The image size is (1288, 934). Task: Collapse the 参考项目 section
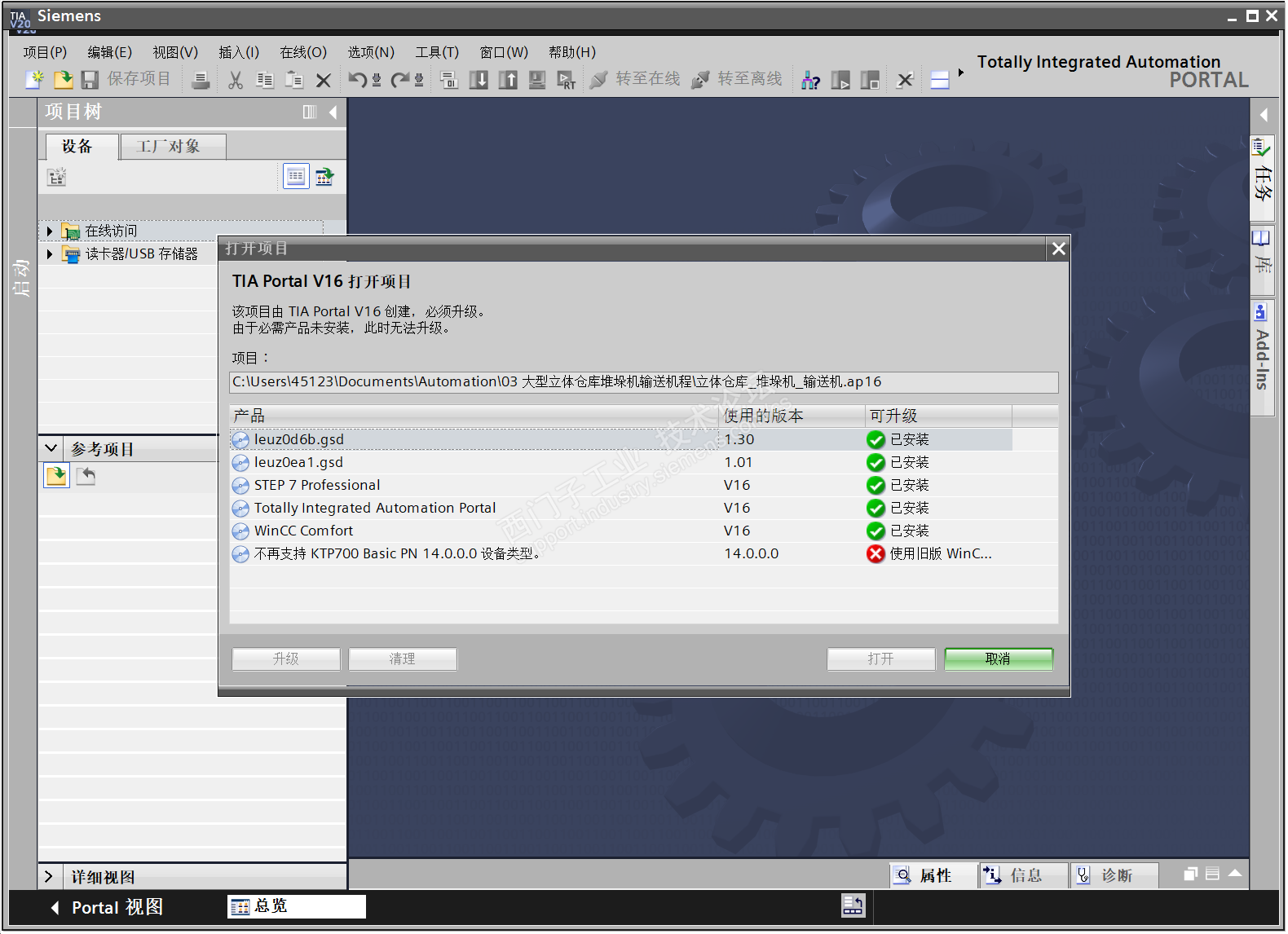51,448
